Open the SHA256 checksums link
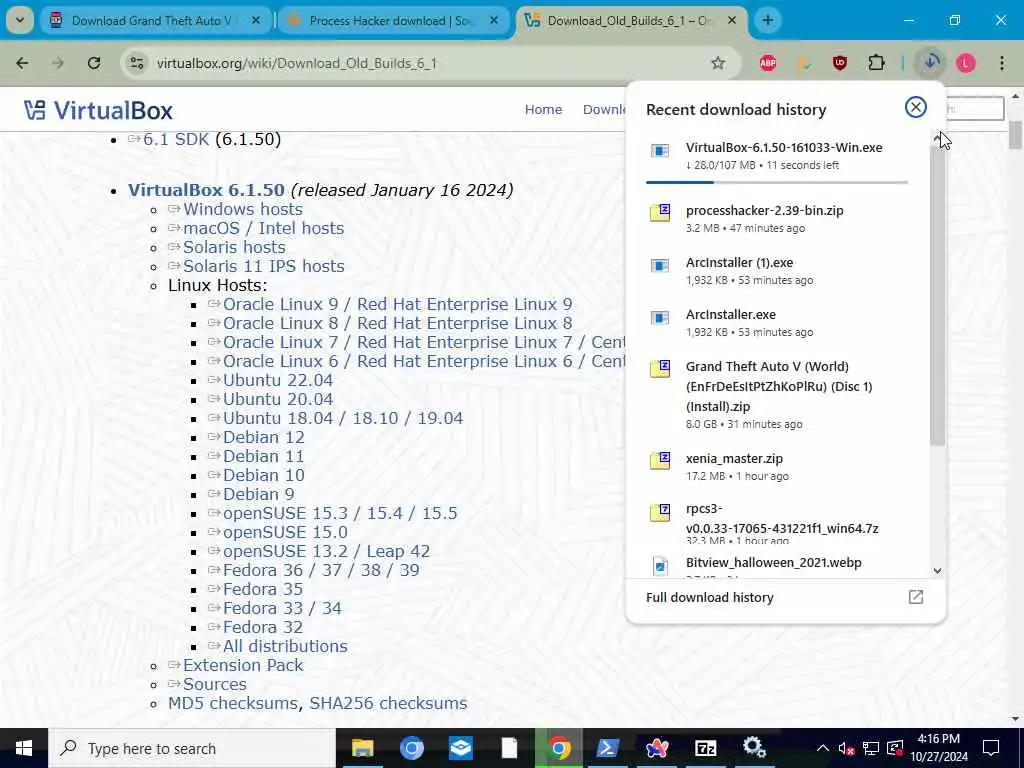Screen dimensions: 1024x768 [388, 703]
